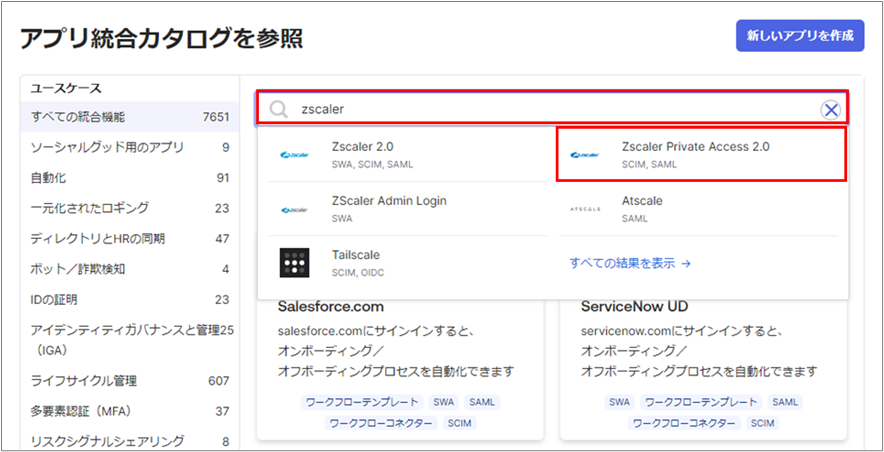Click ServiceNow UD description text
Viewport: 884px width, 452px height.
699,351
